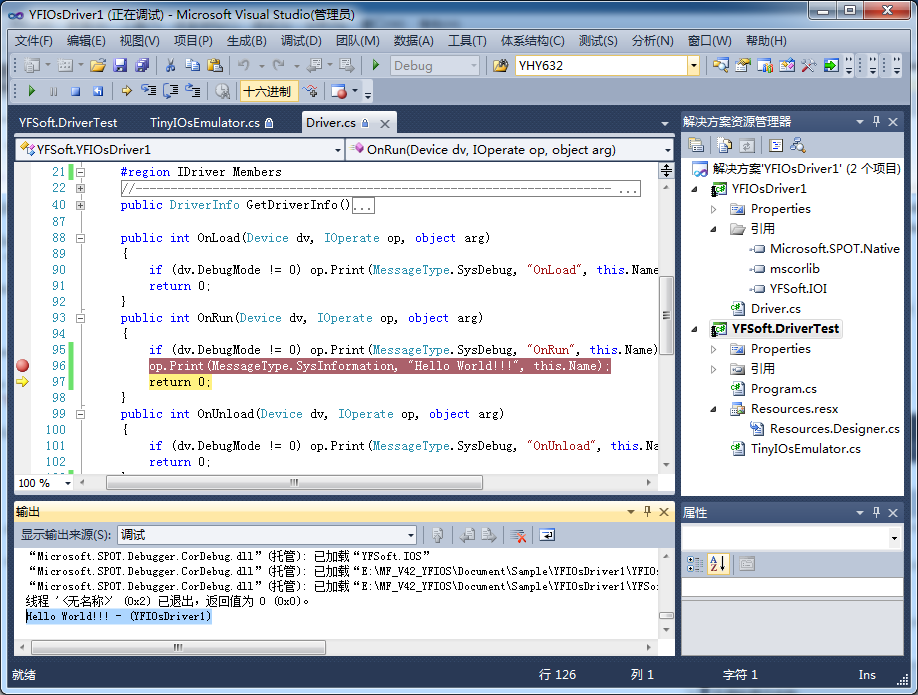Viewport: 918px width, 695px height.
Task: Toggle Alphabetical sort in Properties panel
Action: pos(718,564)
